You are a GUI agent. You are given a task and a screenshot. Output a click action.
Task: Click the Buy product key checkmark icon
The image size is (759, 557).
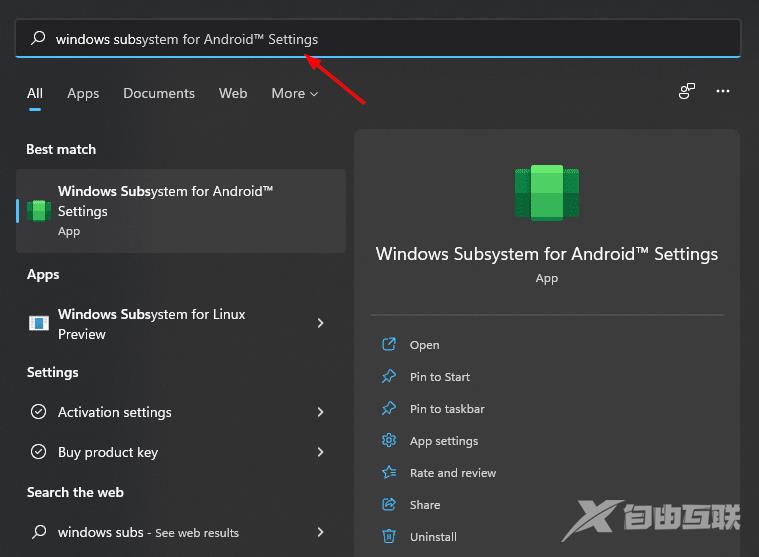(x=39, y=452)
